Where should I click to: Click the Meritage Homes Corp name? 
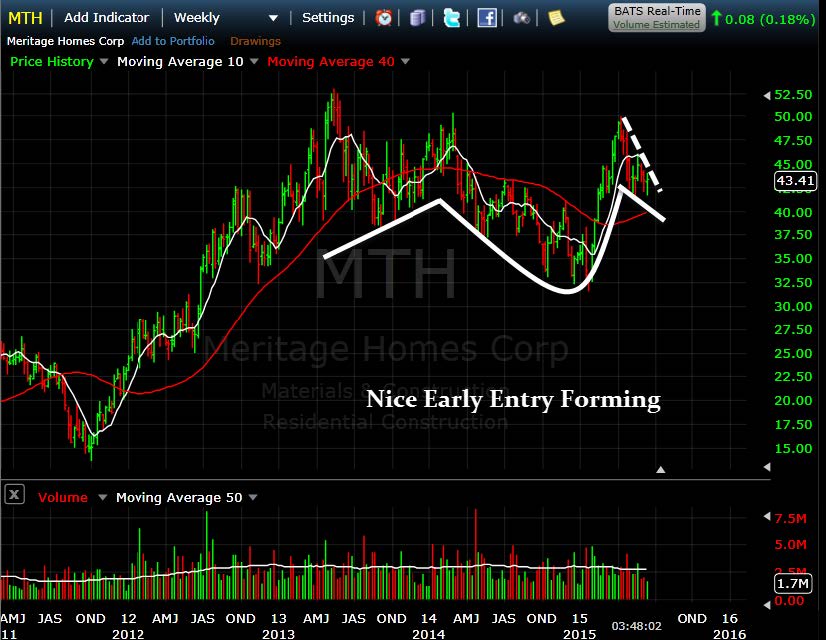pyautogui.click(x=65, y=41)
